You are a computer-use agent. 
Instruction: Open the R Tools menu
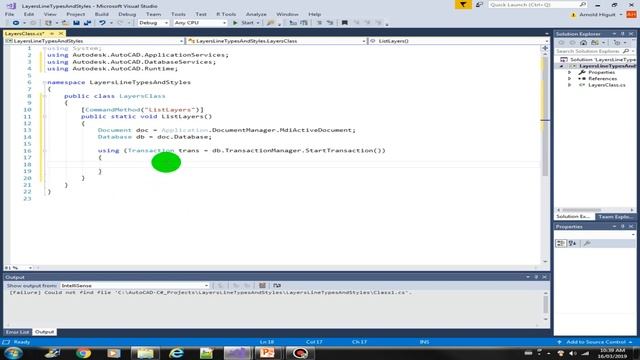coord(226,14)
